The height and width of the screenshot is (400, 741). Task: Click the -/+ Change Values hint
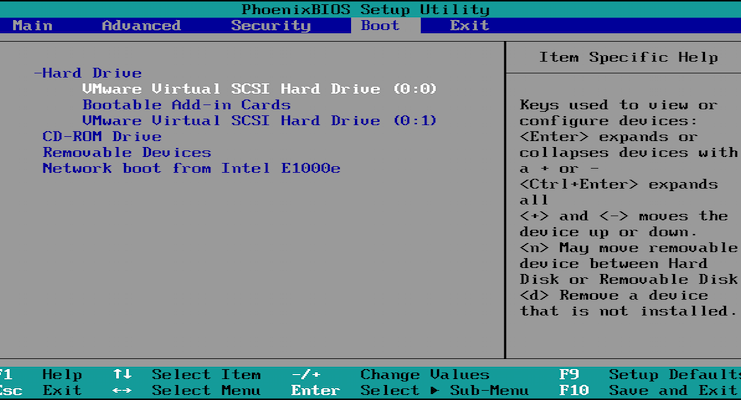[x=390, y=374]
